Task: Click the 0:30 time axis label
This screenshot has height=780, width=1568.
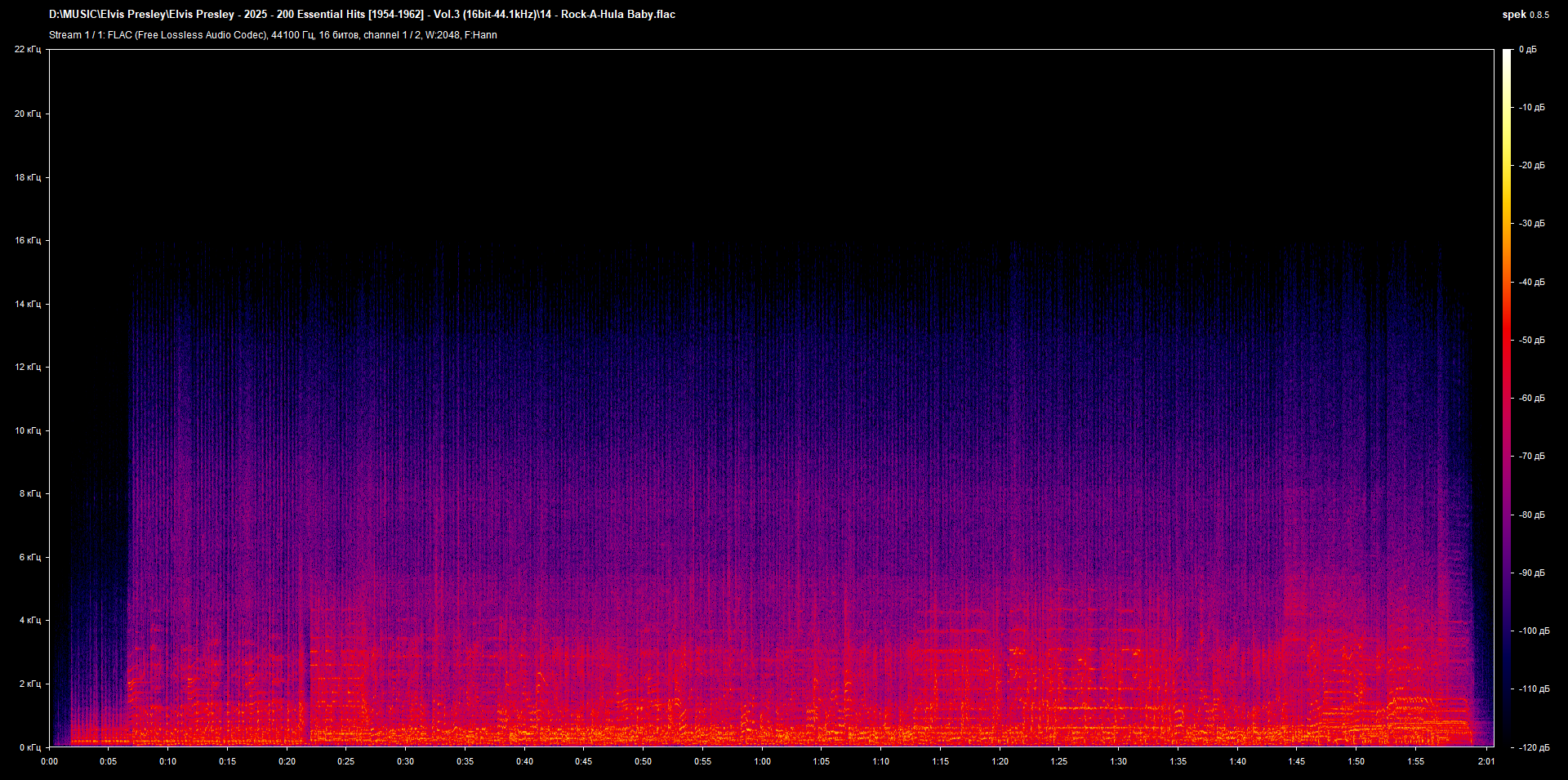Action: 405,761
